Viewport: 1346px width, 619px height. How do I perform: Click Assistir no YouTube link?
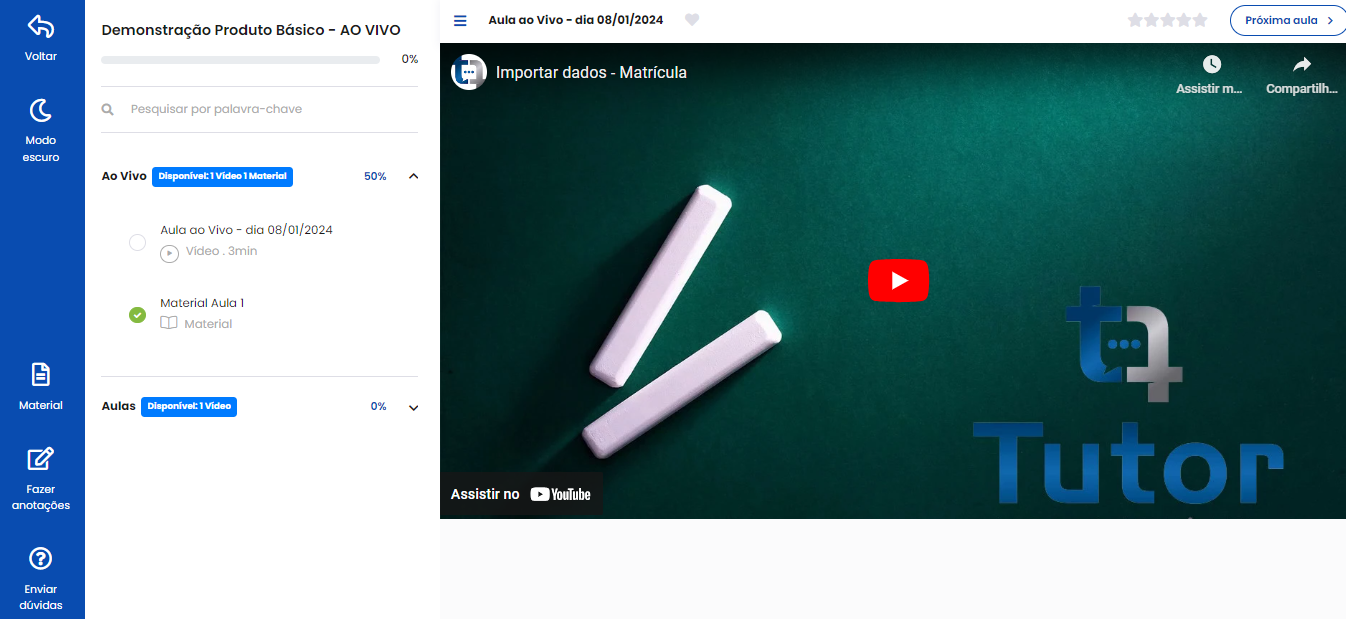[x=521, y=494]
